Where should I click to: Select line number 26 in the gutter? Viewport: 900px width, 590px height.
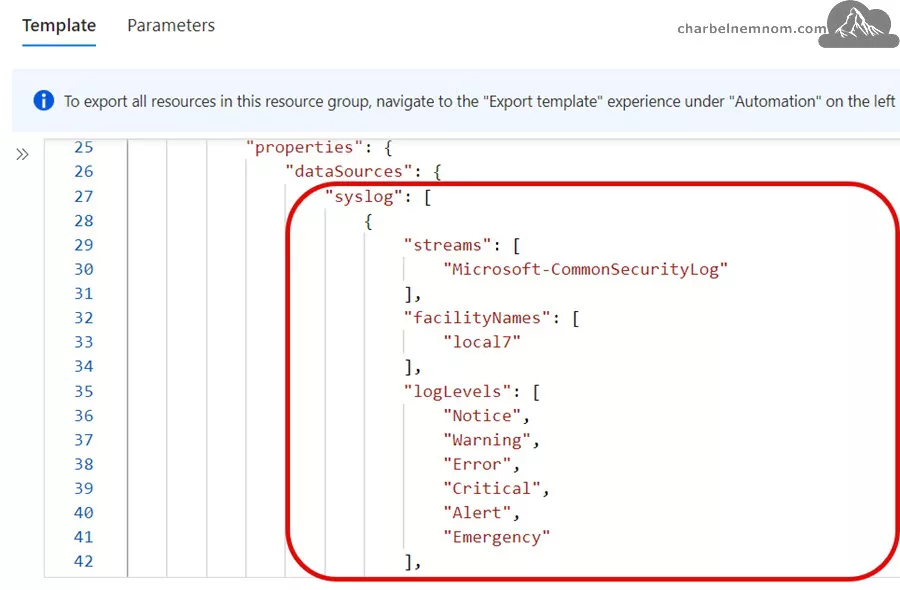tap(84, 172)
